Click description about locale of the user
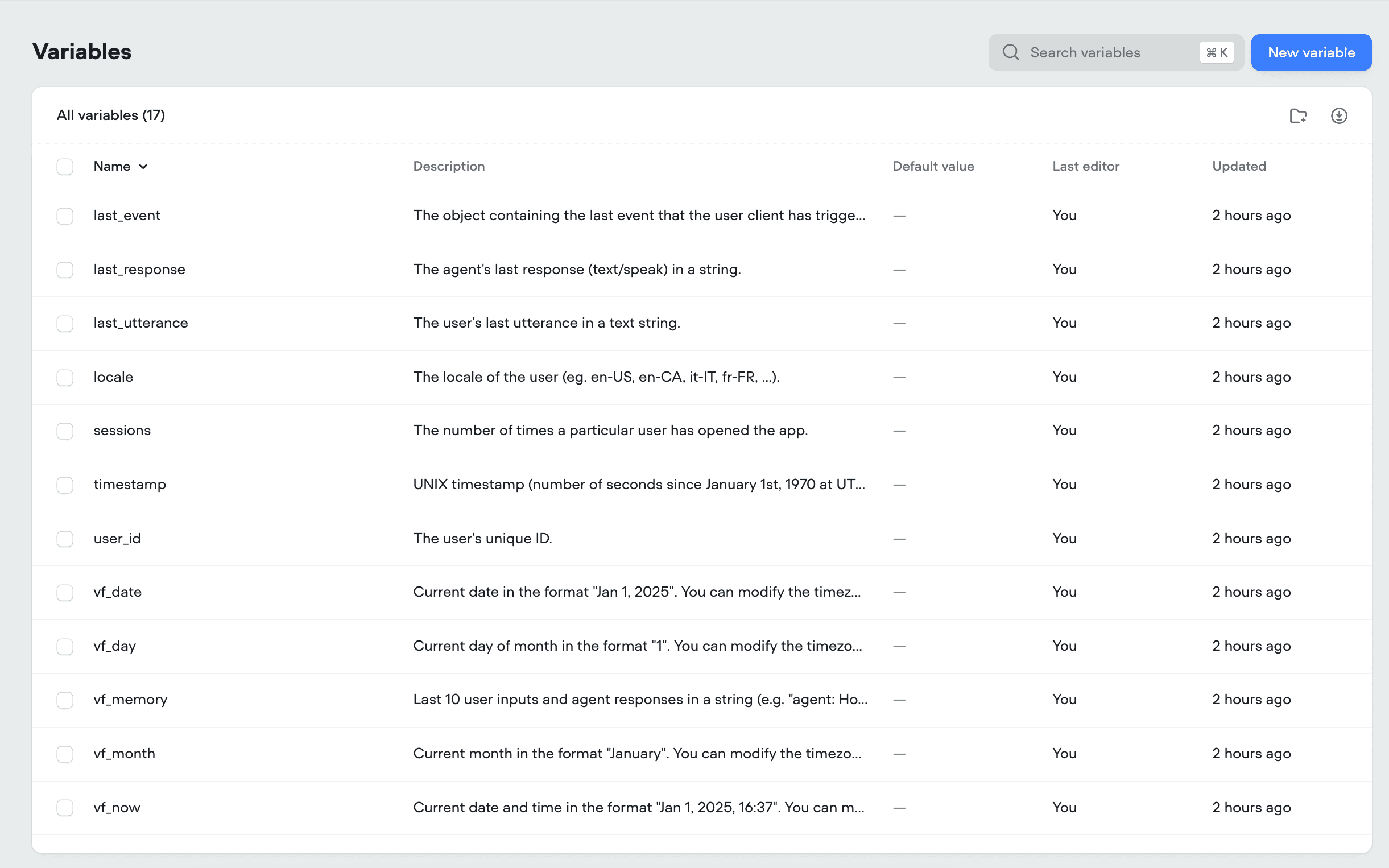This screenshot has width=1389, height=868. point(596,377)
